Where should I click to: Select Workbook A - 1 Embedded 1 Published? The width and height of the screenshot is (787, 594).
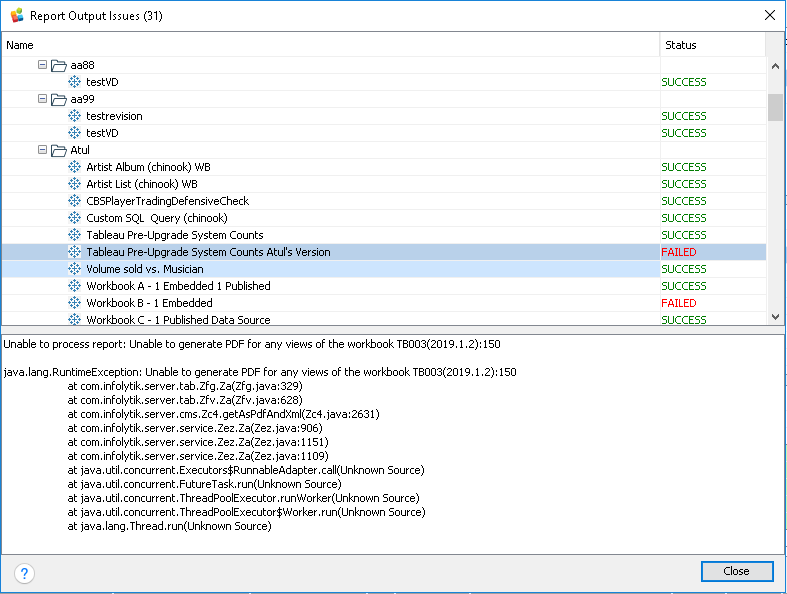point(178,286)
